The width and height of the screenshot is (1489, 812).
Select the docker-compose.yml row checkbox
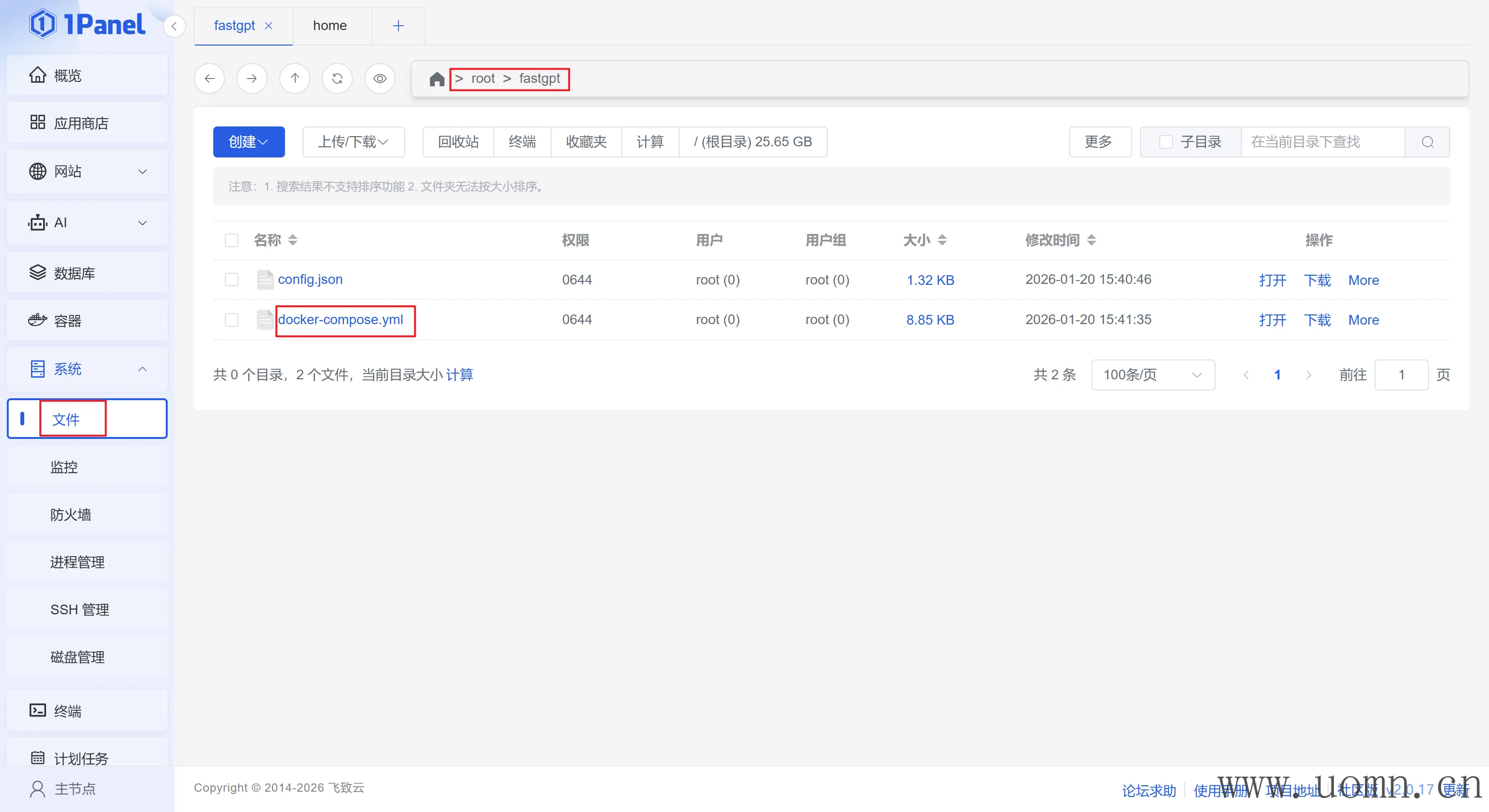pyautogui.click(x=232, y=320)
